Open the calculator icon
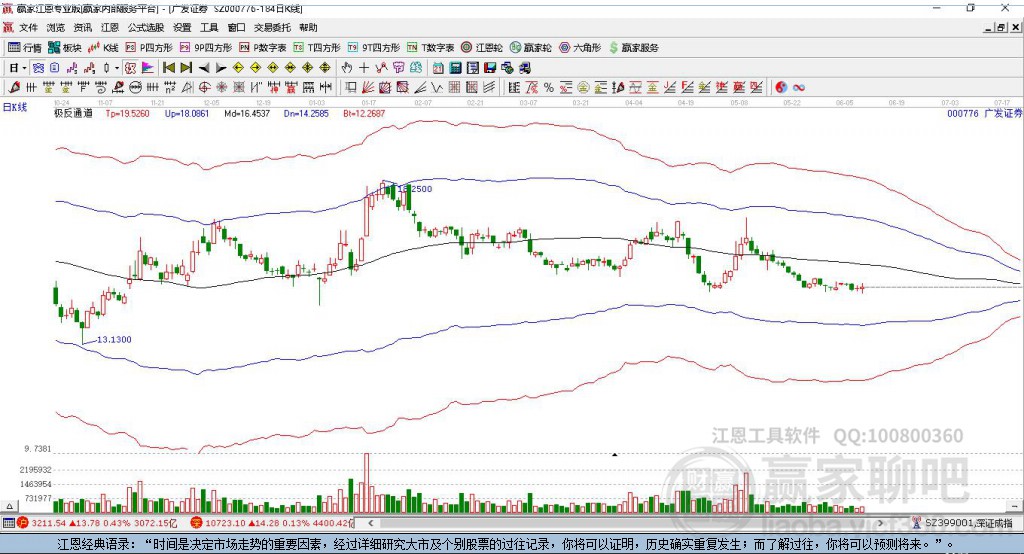Viewport: 1024px width, 554px height. (x=455, y=68)
